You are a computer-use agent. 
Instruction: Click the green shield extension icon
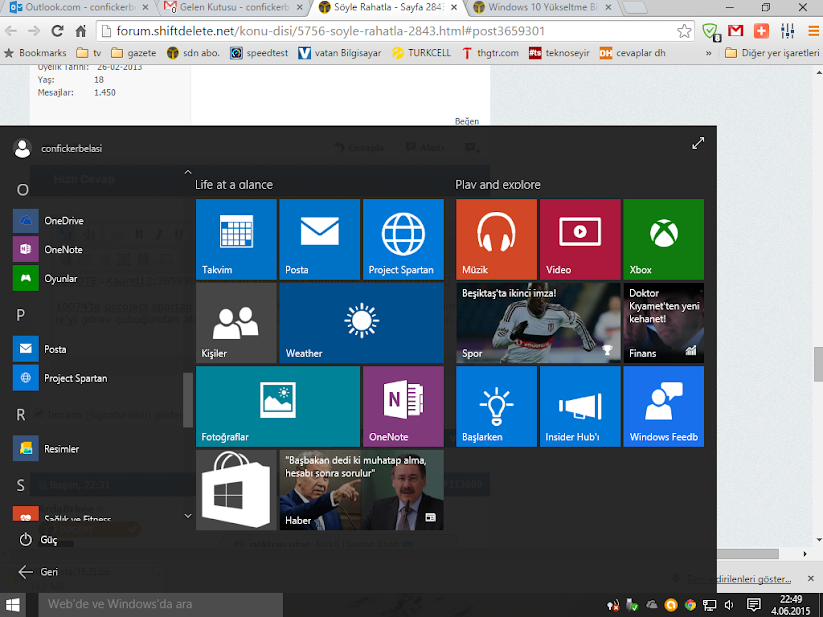pyautogui.click(x=711, y=31)
